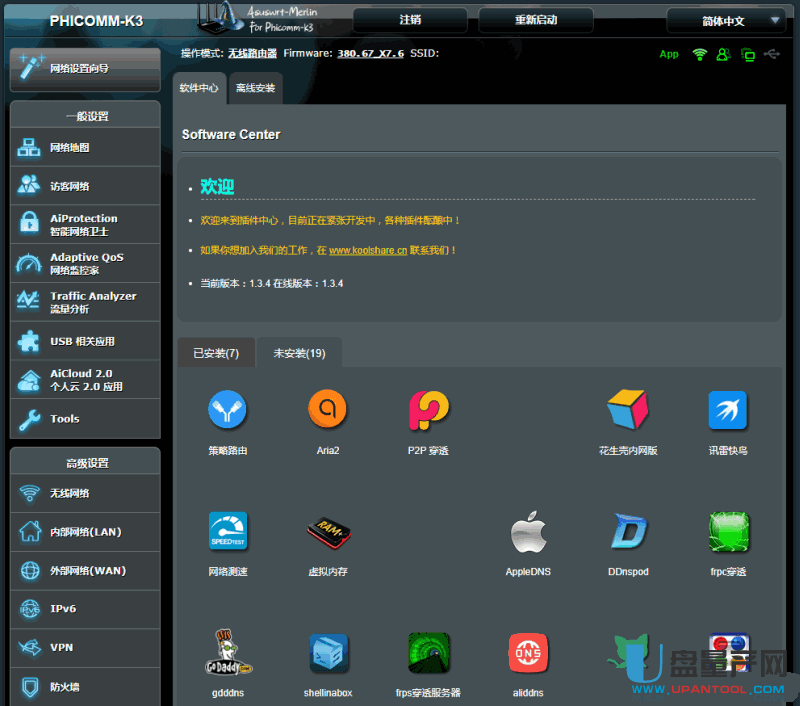Expand the 简体中文 language dropdown
This screenshot has width=800, height=706.
point(726,21)
